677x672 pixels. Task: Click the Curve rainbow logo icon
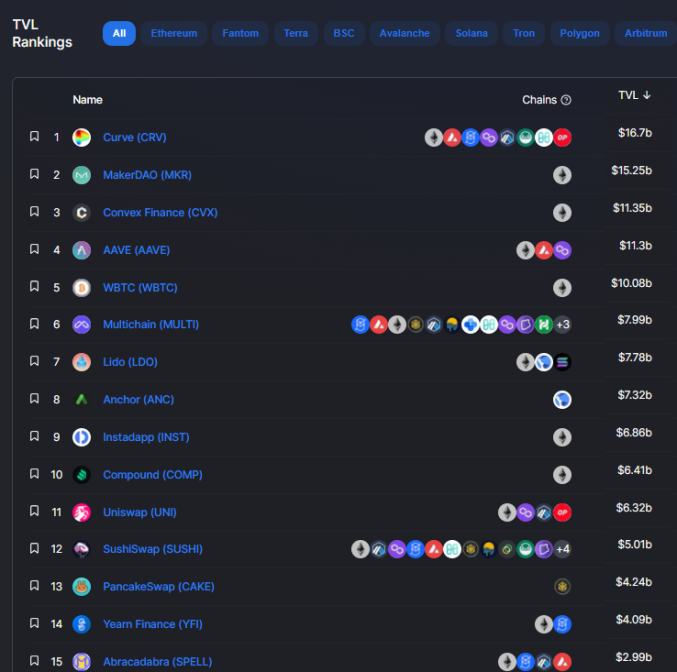[x=81, y=137]
